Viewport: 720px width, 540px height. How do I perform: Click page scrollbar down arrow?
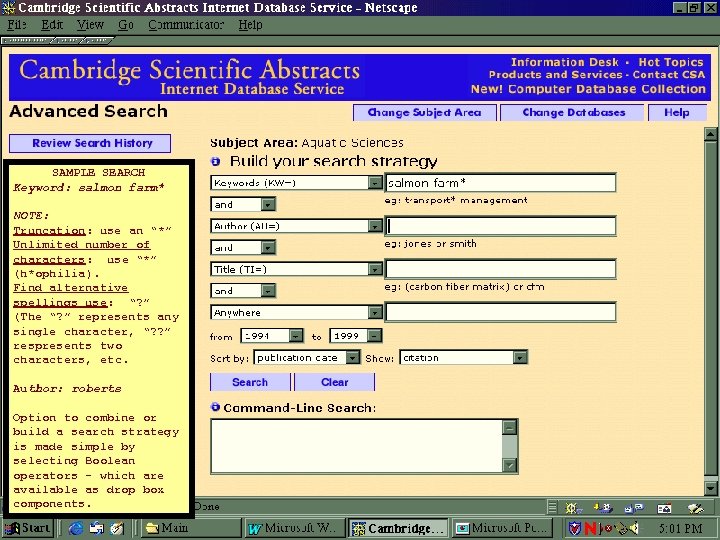[x=710, y=489]
